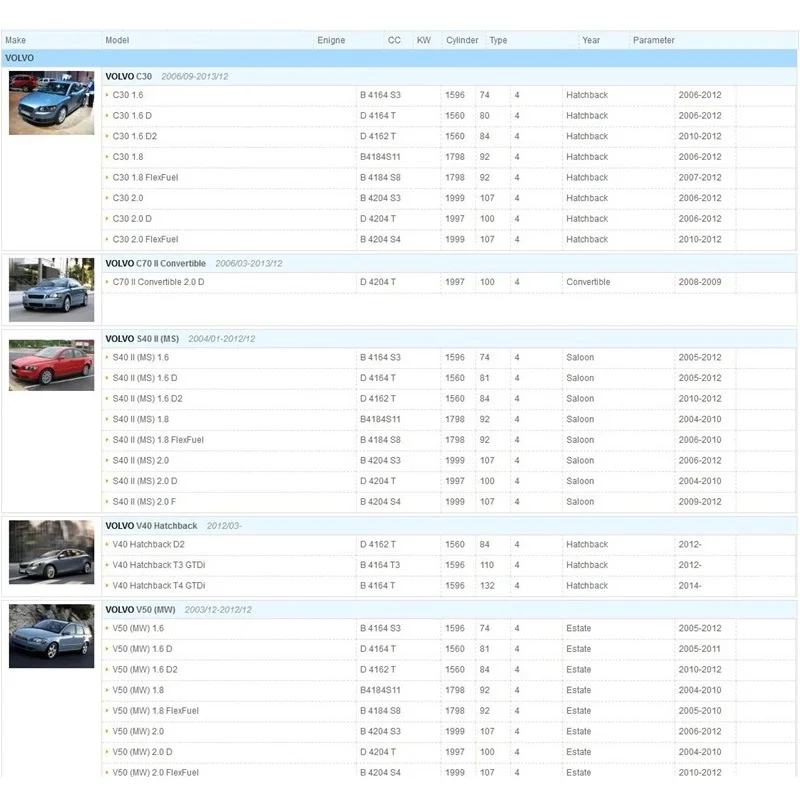Select the C70 II Convertible 2.0 D row

tap(158, 282)
